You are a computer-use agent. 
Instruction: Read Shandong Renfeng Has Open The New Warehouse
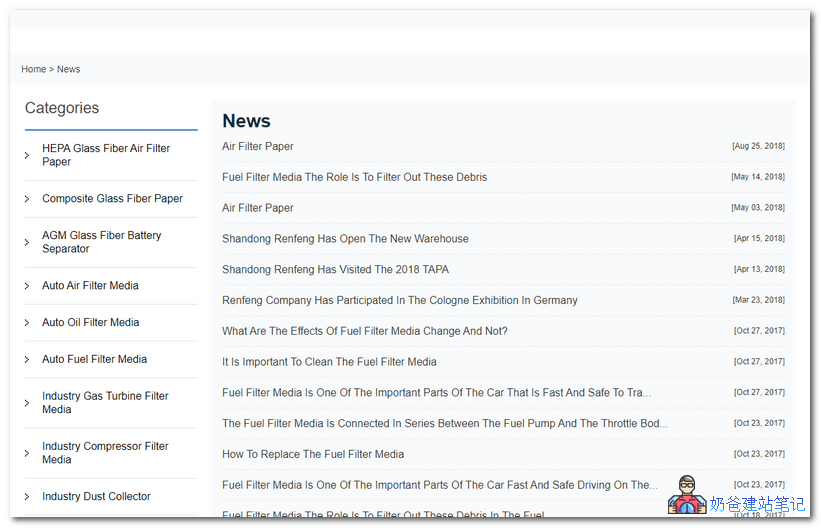click(345, 239)
